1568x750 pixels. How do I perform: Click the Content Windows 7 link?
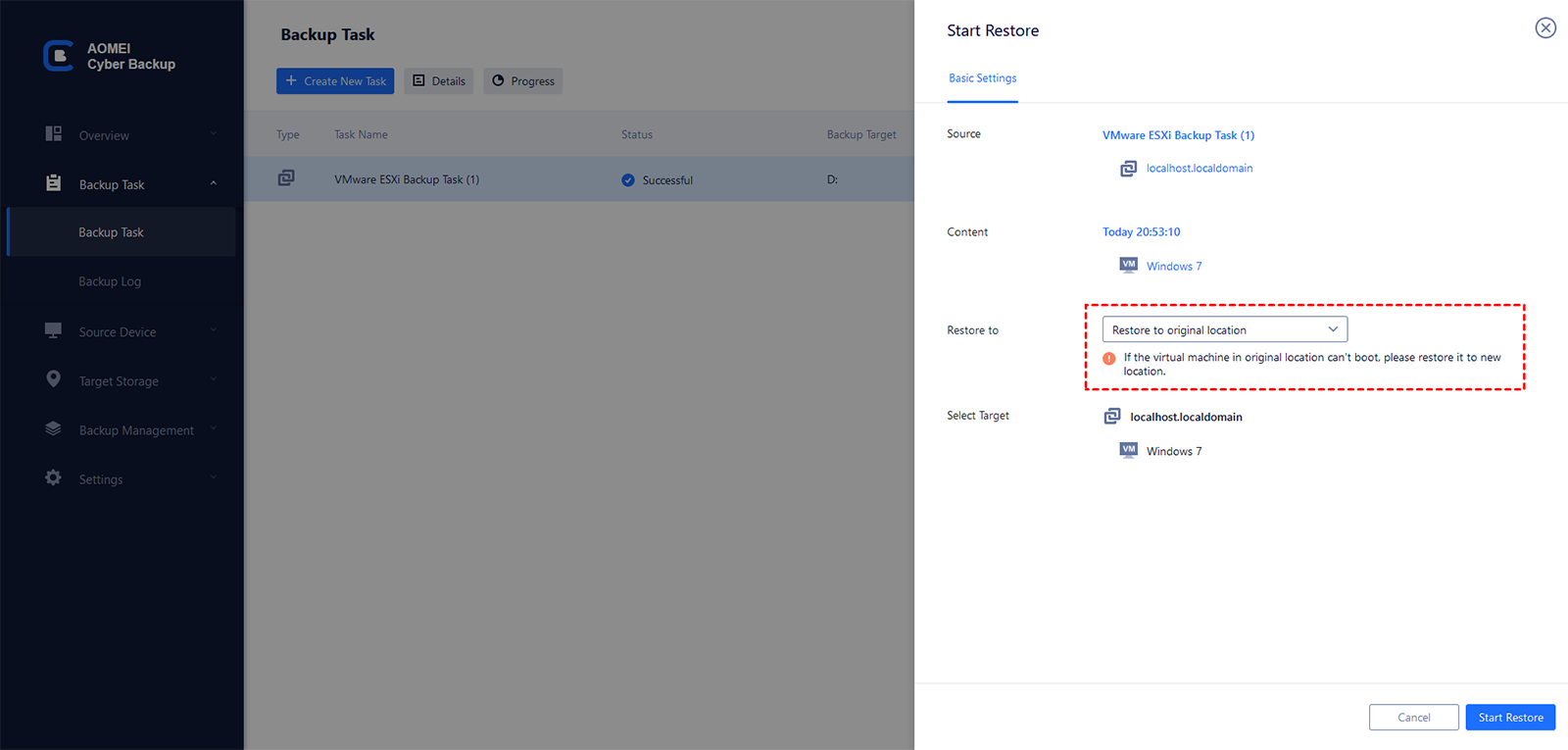tap(1174, 267)
